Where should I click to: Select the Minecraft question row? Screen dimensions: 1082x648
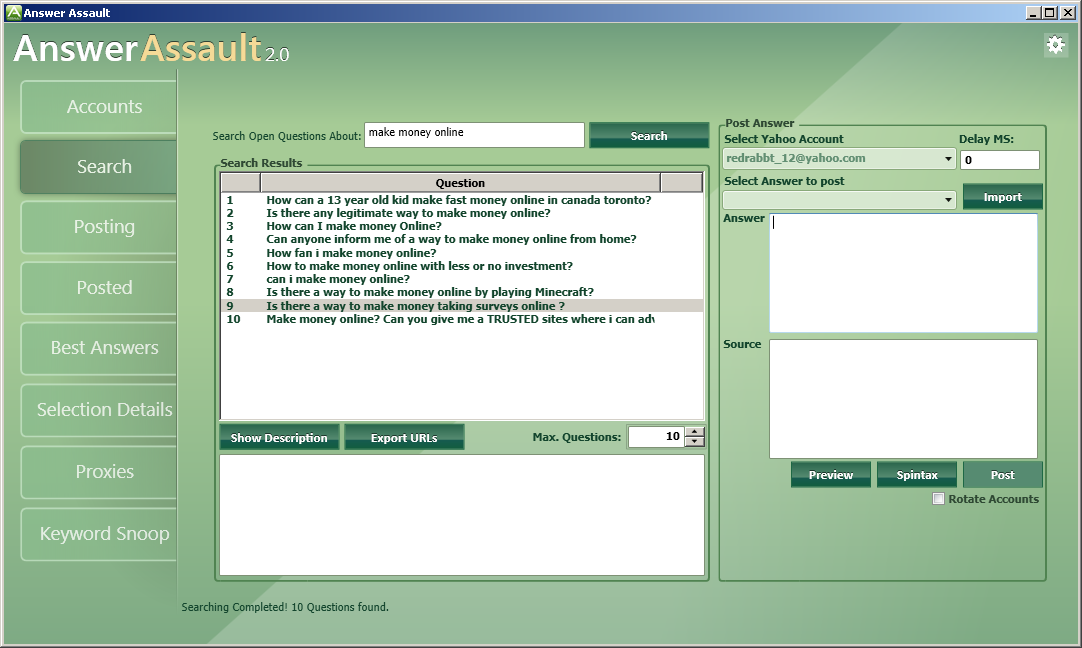462,293
